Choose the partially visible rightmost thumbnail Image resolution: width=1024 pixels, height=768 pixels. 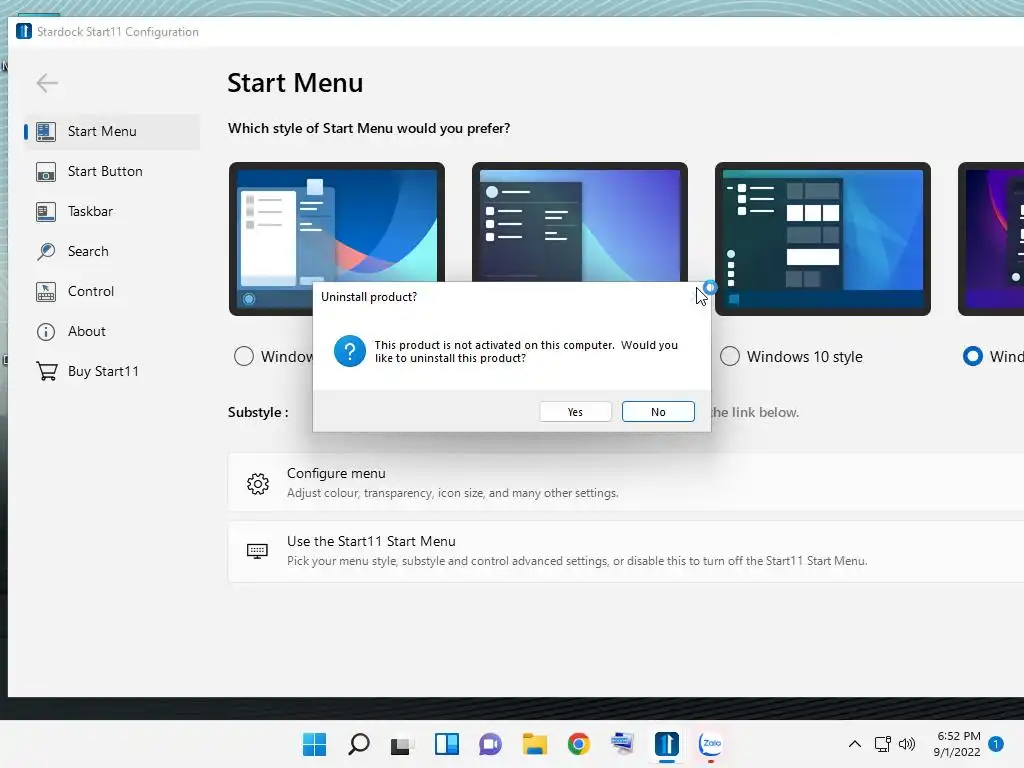991,238
